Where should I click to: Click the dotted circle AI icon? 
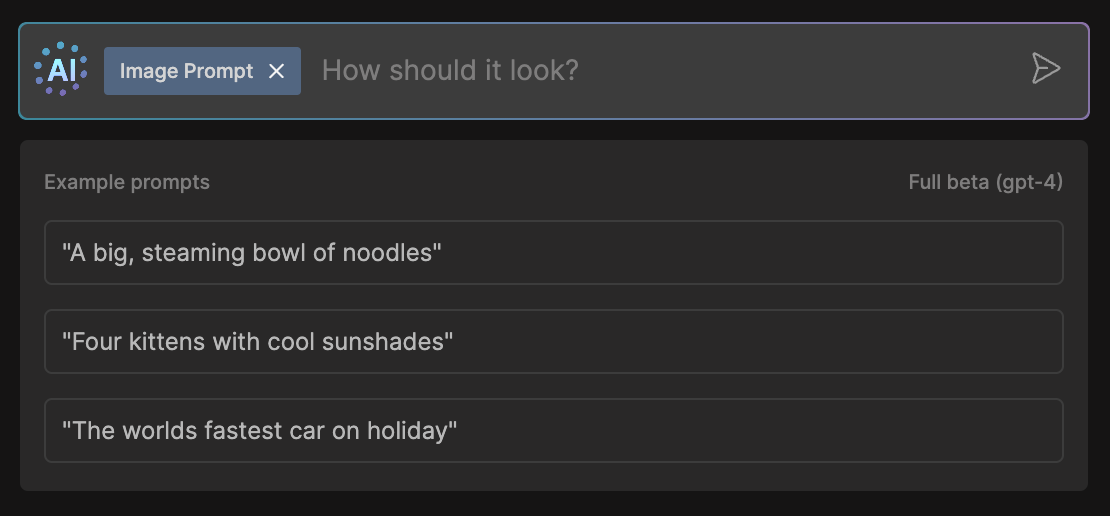click(x=61, y=70)
